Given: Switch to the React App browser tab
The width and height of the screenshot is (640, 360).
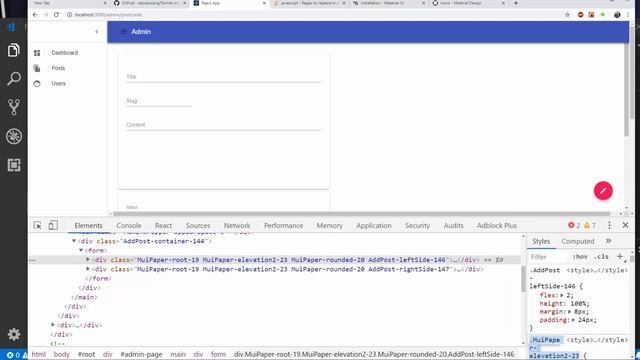Looking at the screenshot, I should click(229, 3).
